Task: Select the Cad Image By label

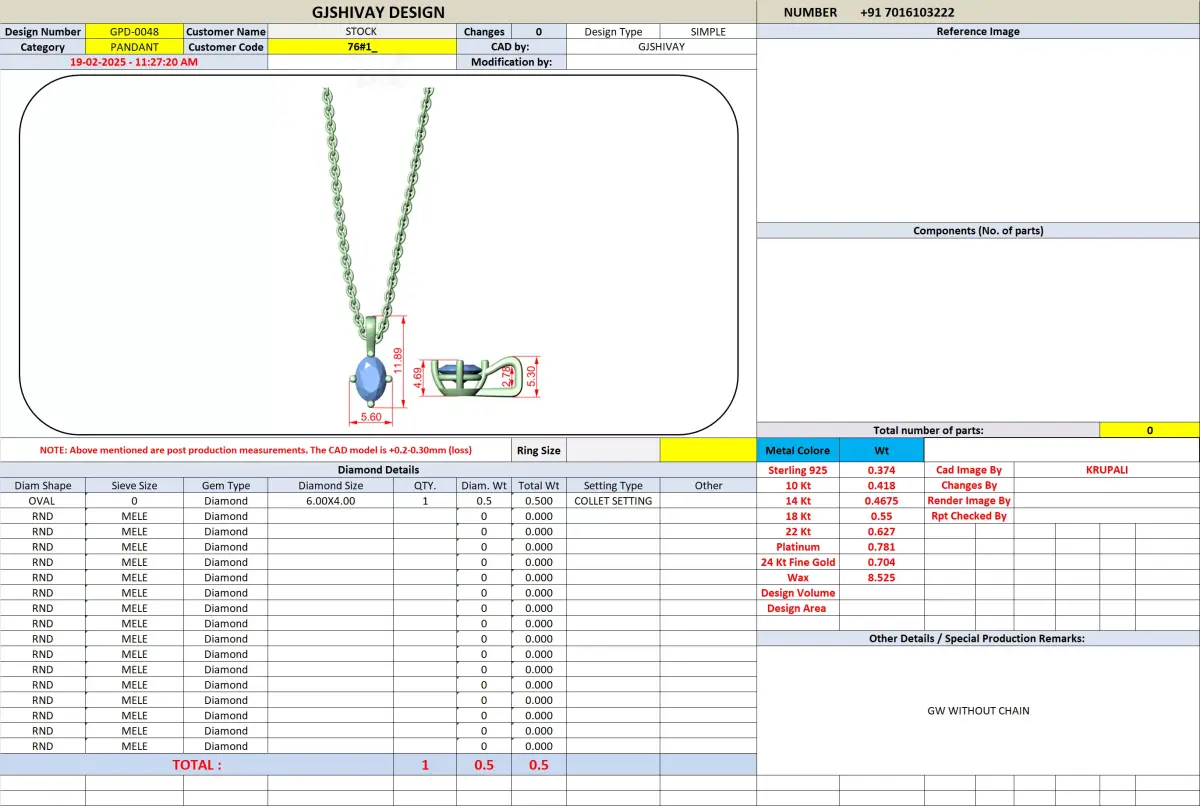Action: [968, 470]
